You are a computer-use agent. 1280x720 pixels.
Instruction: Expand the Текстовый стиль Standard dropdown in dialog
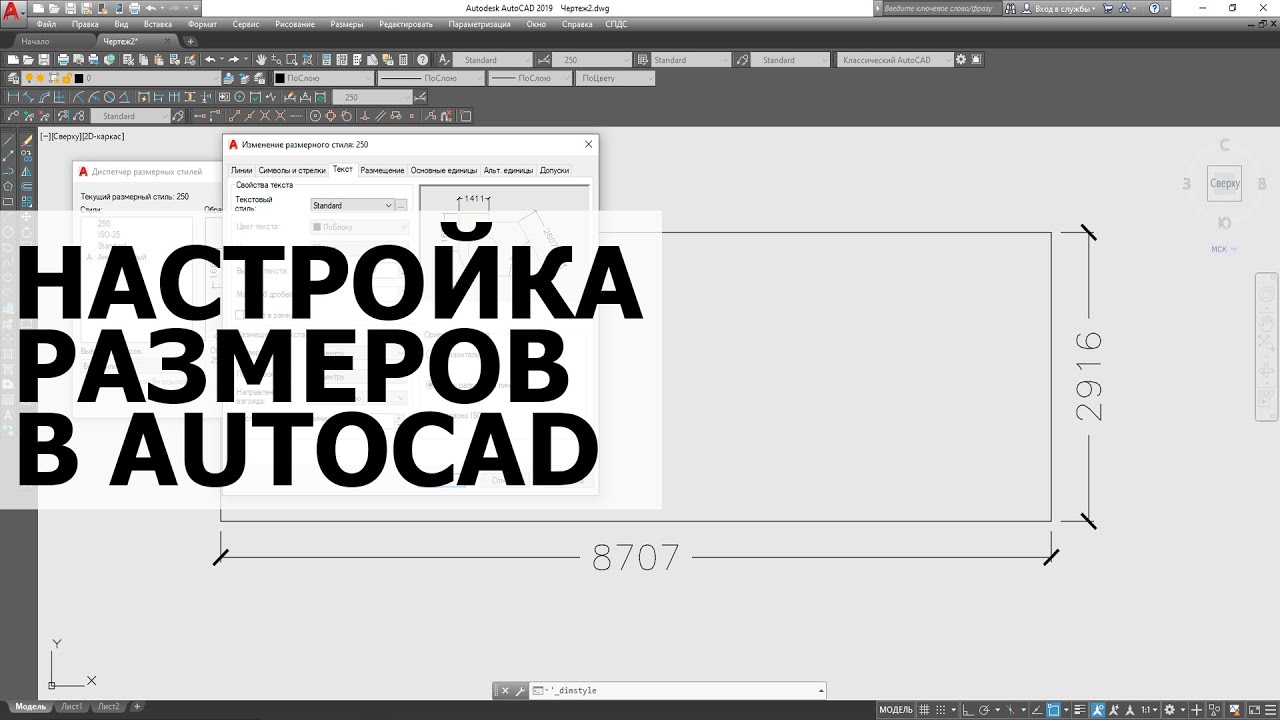click(352, 205)
